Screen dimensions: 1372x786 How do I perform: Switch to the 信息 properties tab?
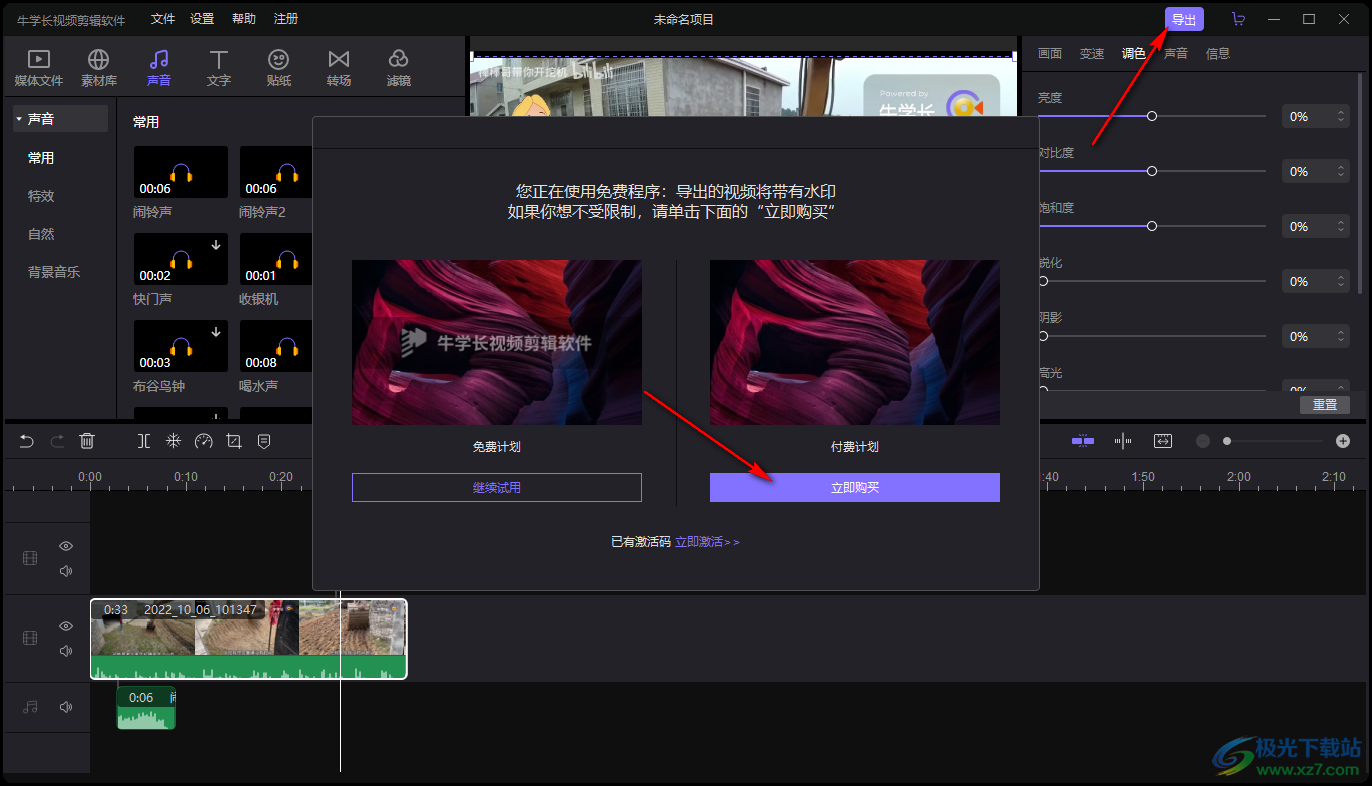pyautogui.click(x=1218, y=54)
